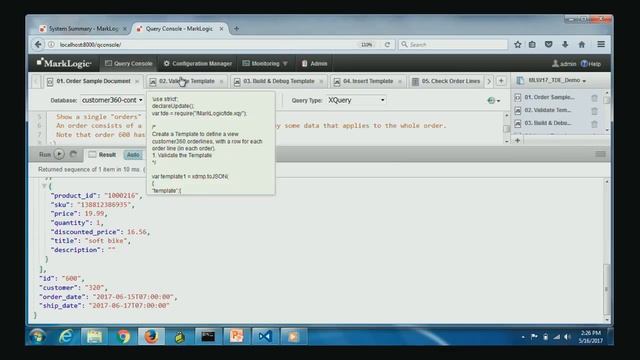Go back with the browser back arrow
This screenshot has width=640, height=360.
point(38,44)
